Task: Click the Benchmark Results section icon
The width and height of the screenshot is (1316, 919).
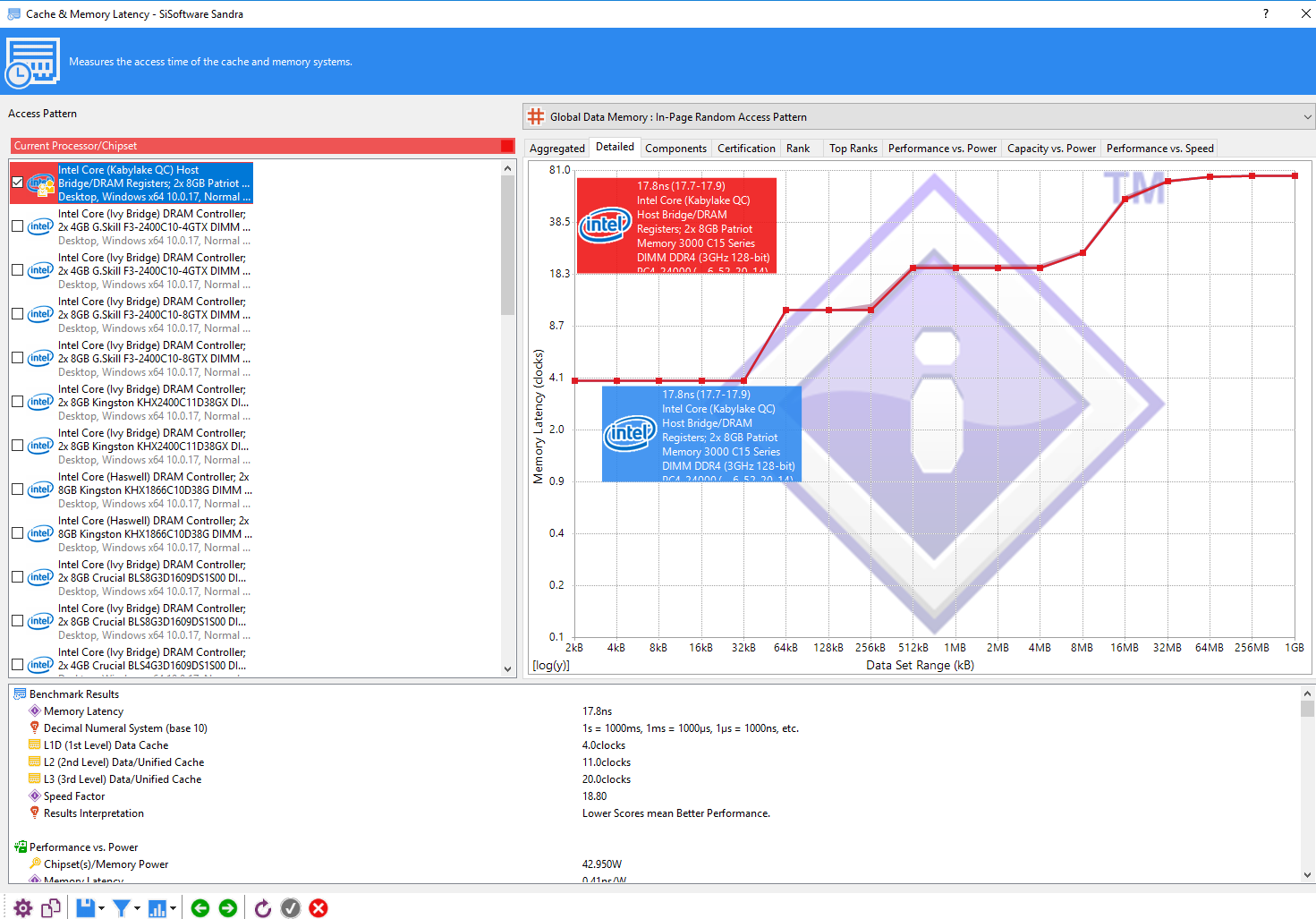Action: tap(20, 694)
